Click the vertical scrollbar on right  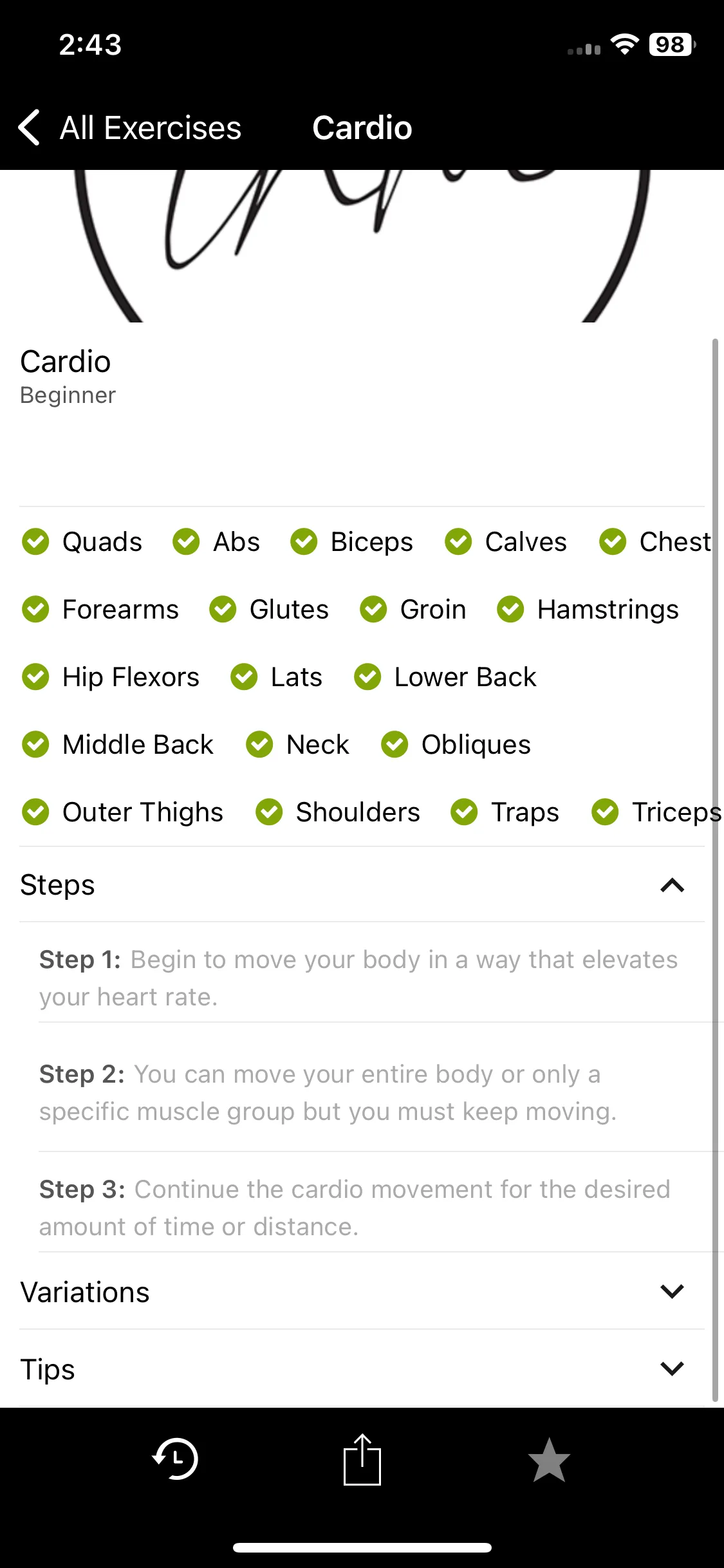715,869
